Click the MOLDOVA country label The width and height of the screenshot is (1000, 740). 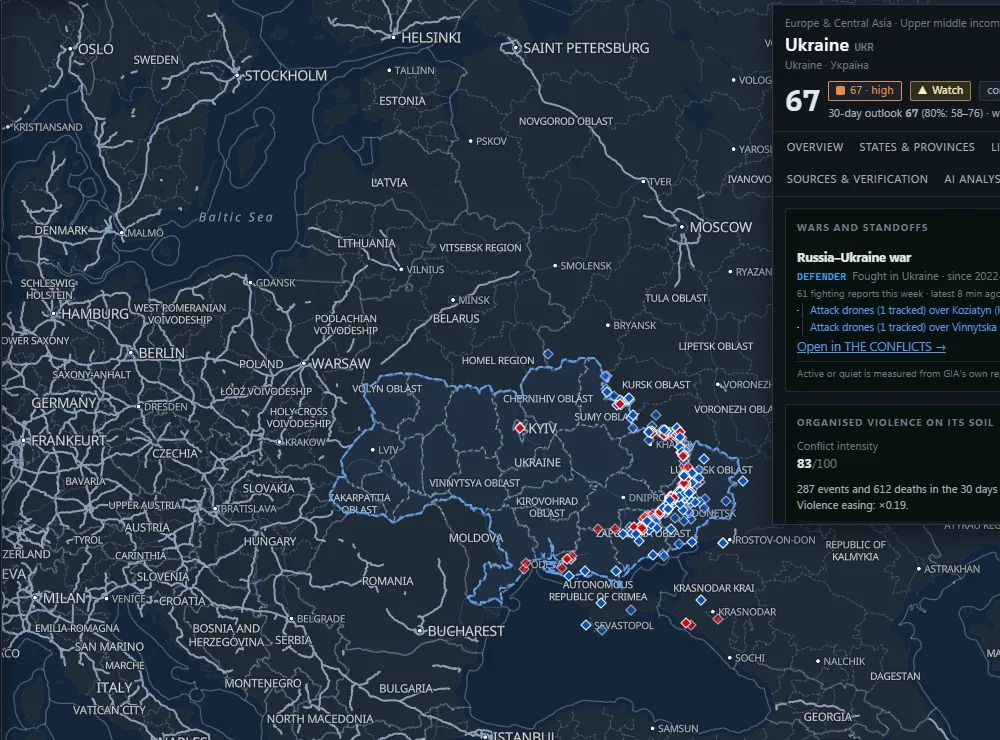(x=476, y=538)
